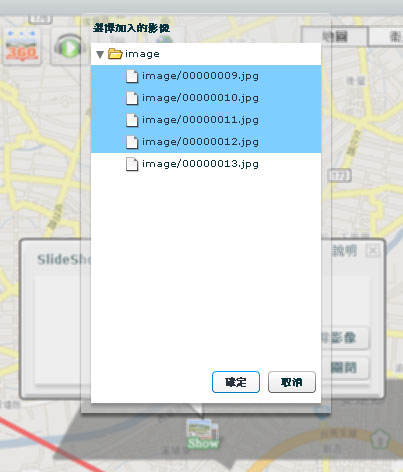Cancel the dialog with 取消 button

click(292, 382)
